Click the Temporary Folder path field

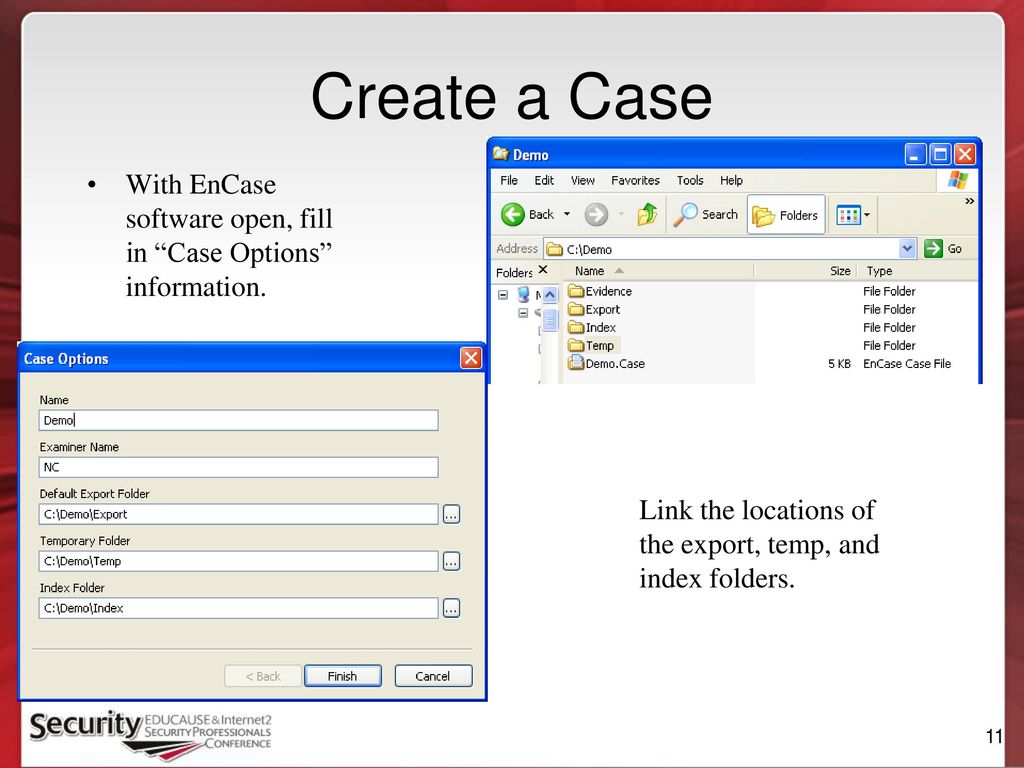click(x=238, y=561)
